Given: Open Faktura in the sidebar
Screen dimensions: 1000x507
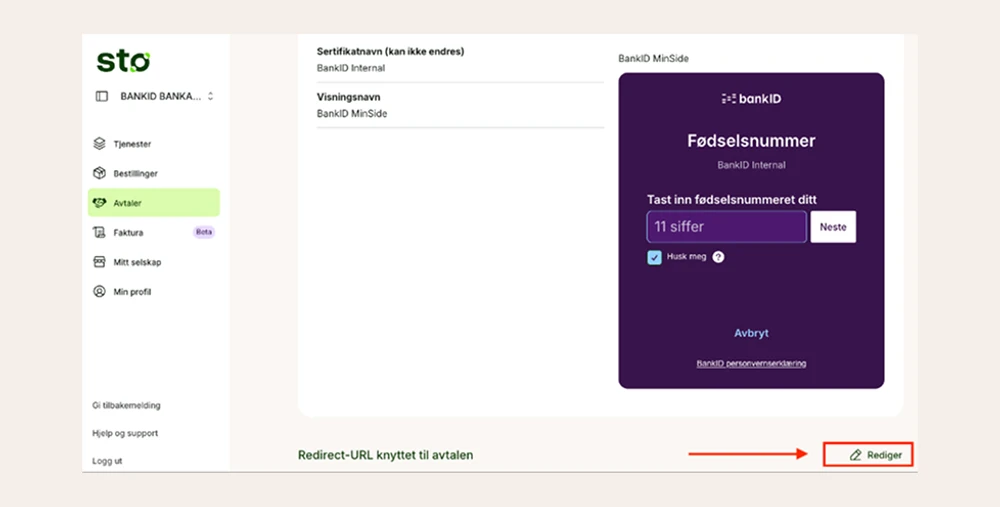Looking at the screenshot, I should pos(128,233).
